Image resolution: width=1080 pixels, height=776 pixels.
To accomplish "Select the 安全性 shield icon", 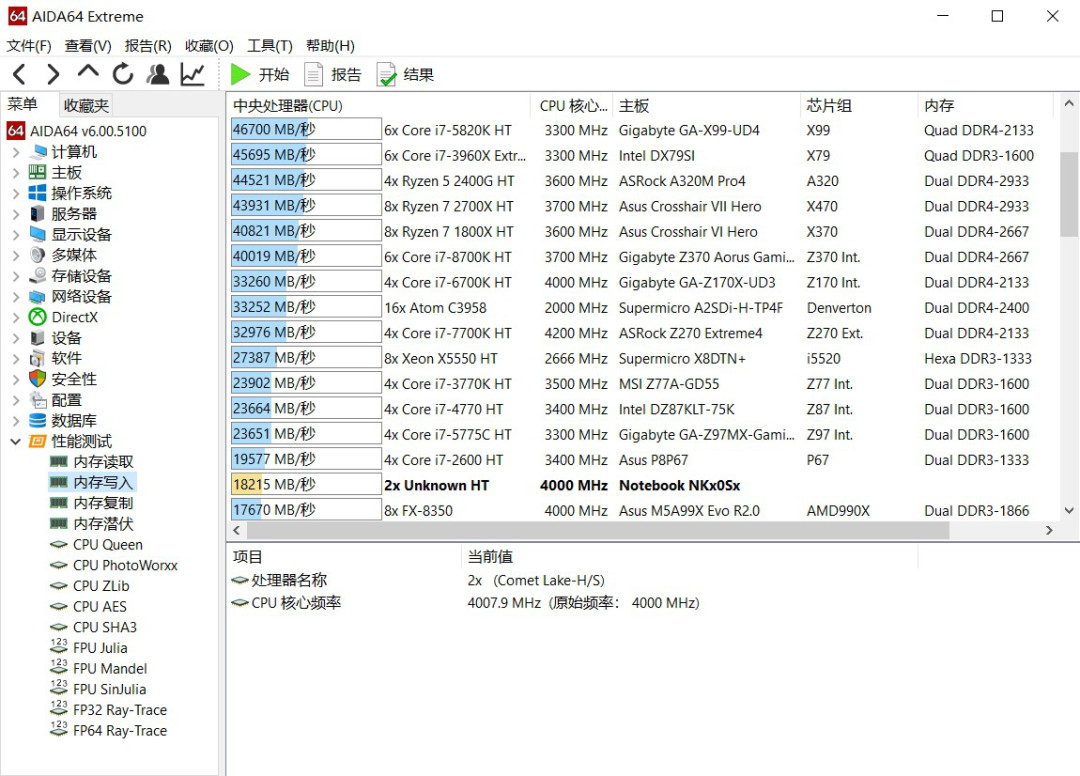I will tap(37, 379).
